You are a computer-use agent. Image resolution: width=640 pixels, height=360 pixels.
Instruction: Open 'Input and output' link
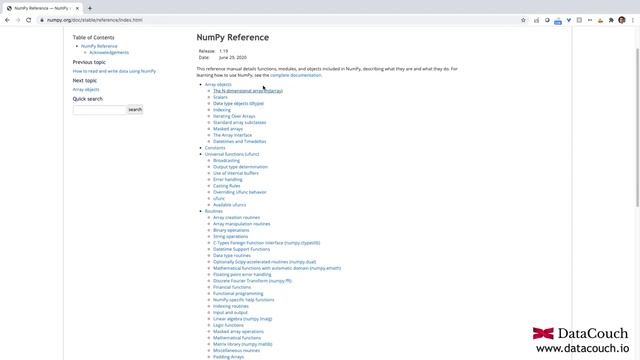pos(230,312)
